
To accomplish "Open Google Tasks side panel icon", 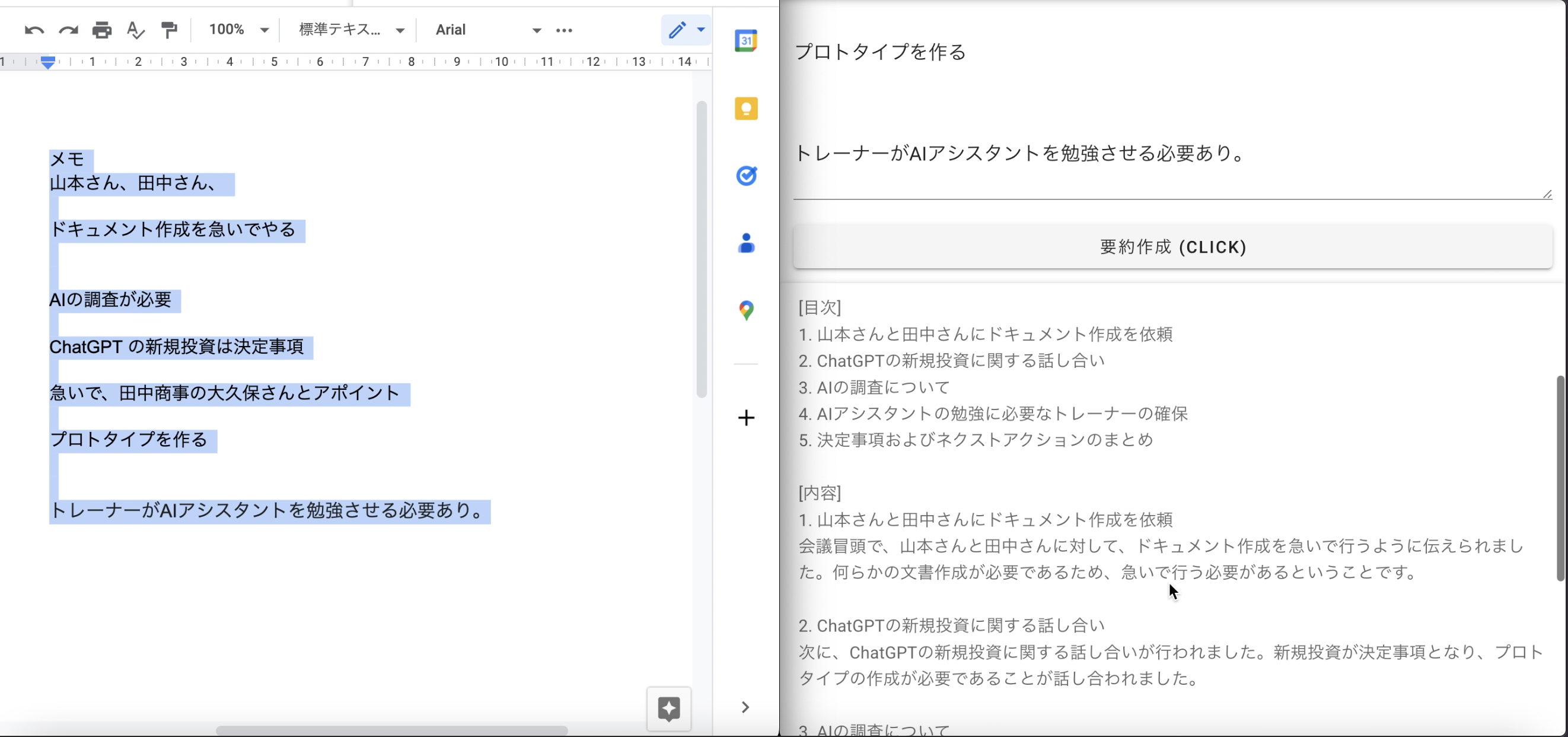I will point(745,176).
